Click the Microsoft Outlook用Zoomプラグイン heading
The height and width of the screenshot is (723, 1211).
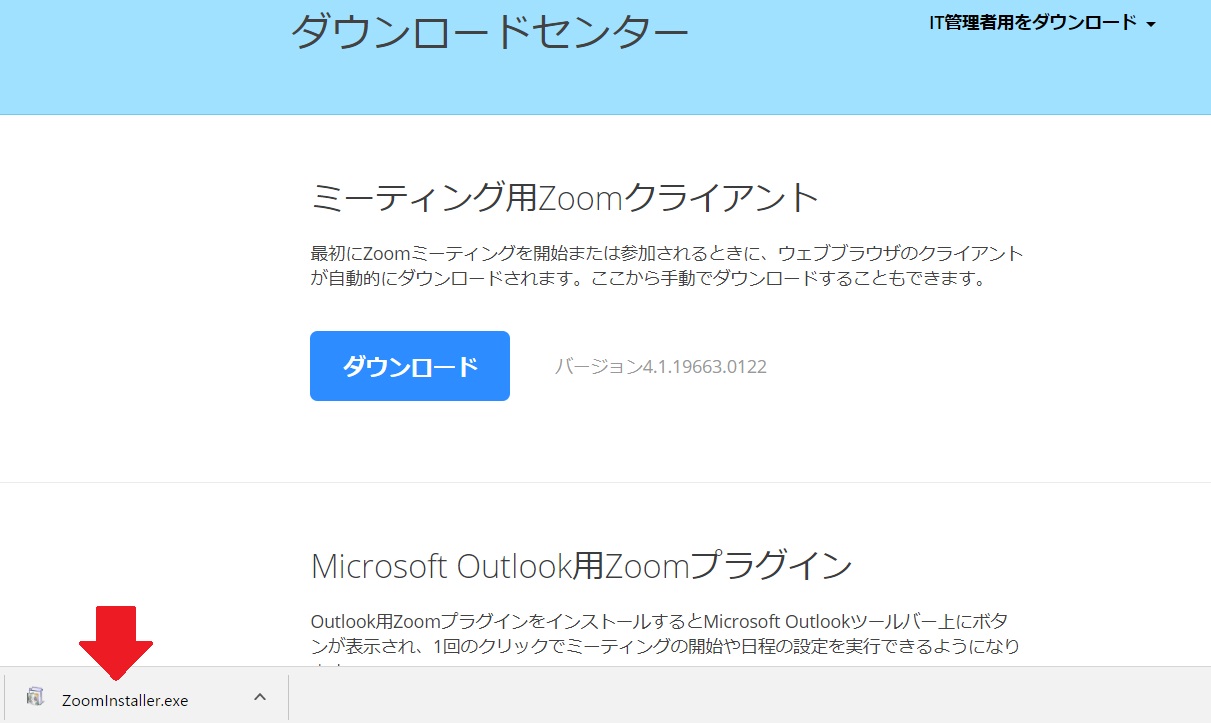point(581,566)
